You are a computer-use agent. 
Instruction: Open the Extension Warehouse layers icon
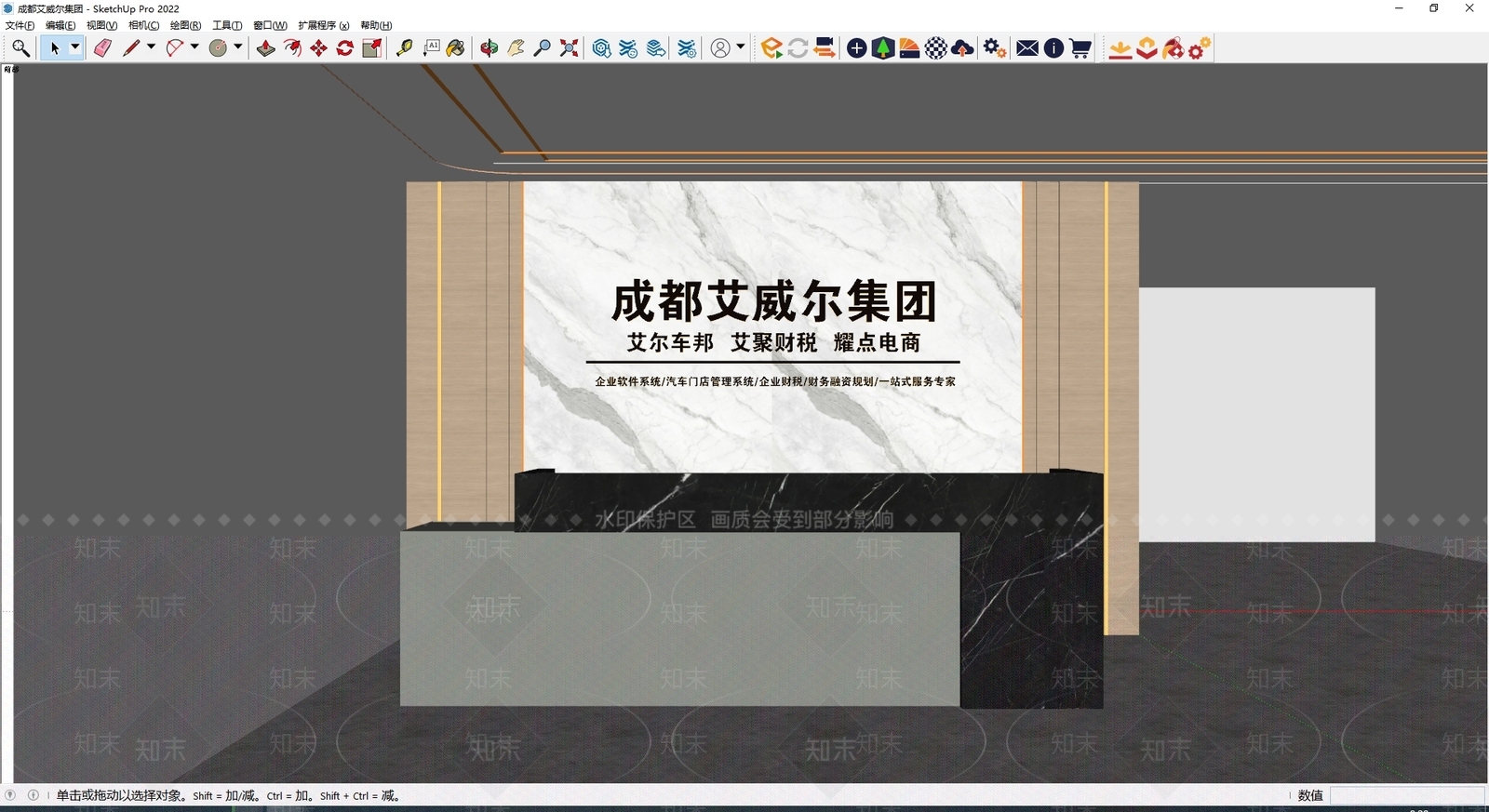(x=656, y=48)
